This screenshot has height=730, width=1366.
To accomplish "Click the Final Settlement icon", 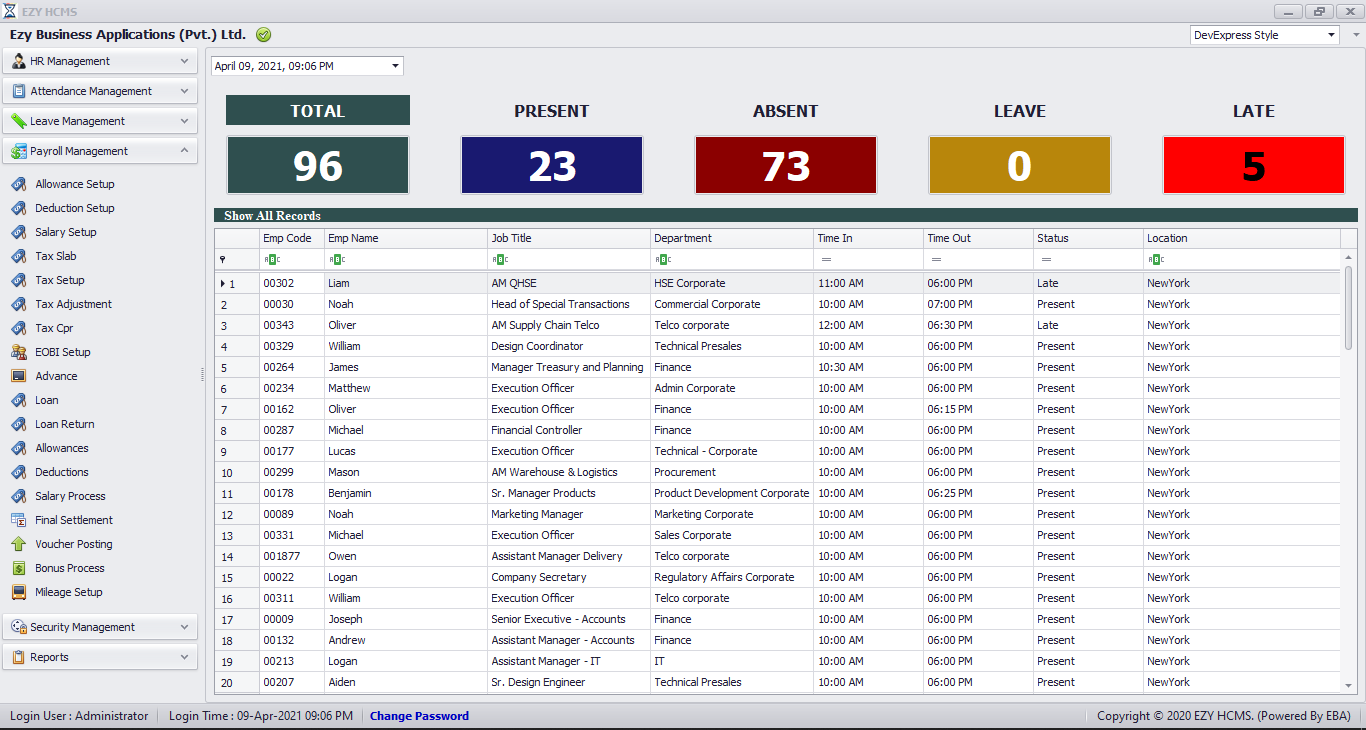I will pos(18,520).
